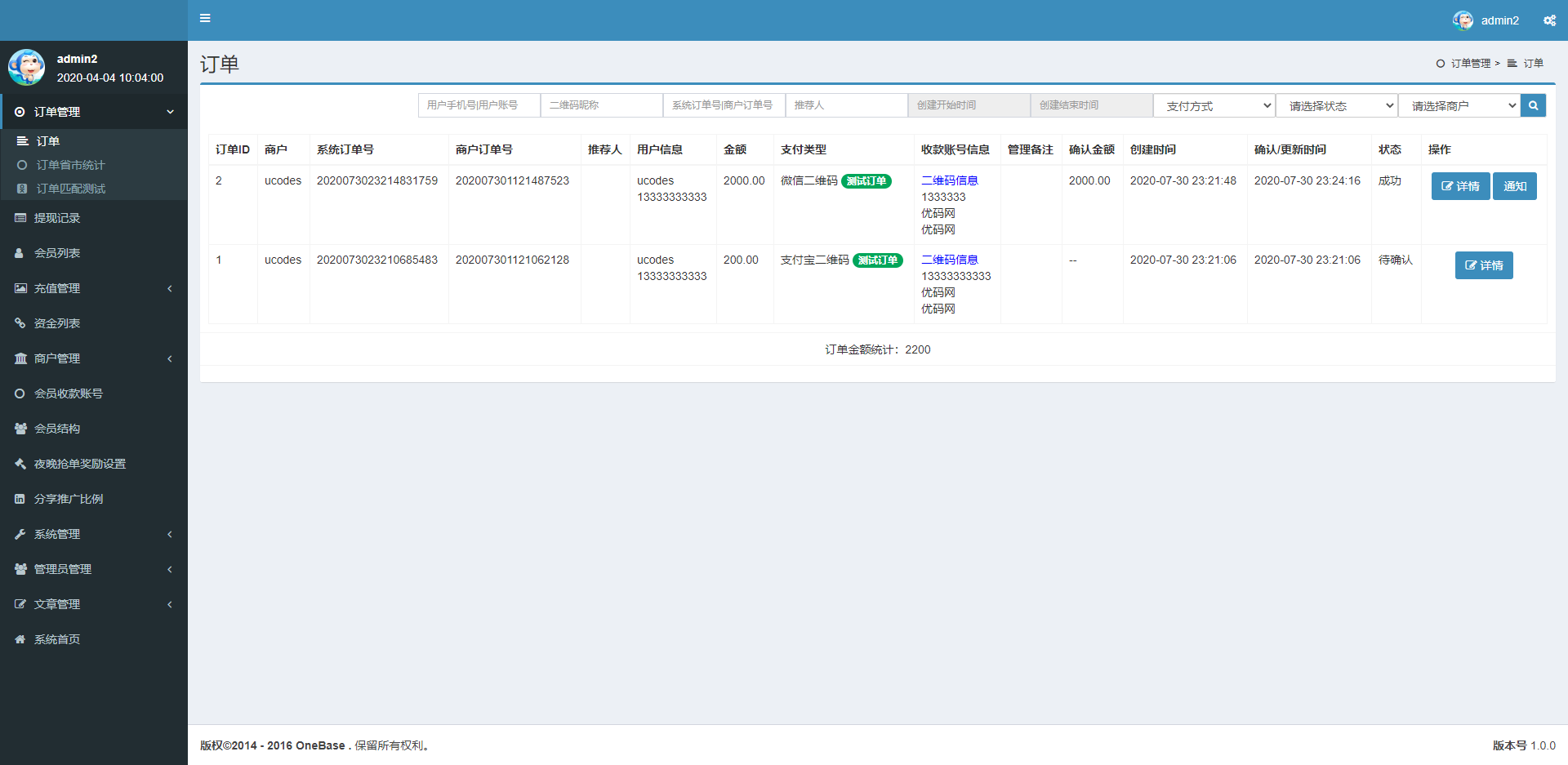Screen dimensions: 1568x765
Task: Expand the 商户管理 submenu
Action: point(57,358)
